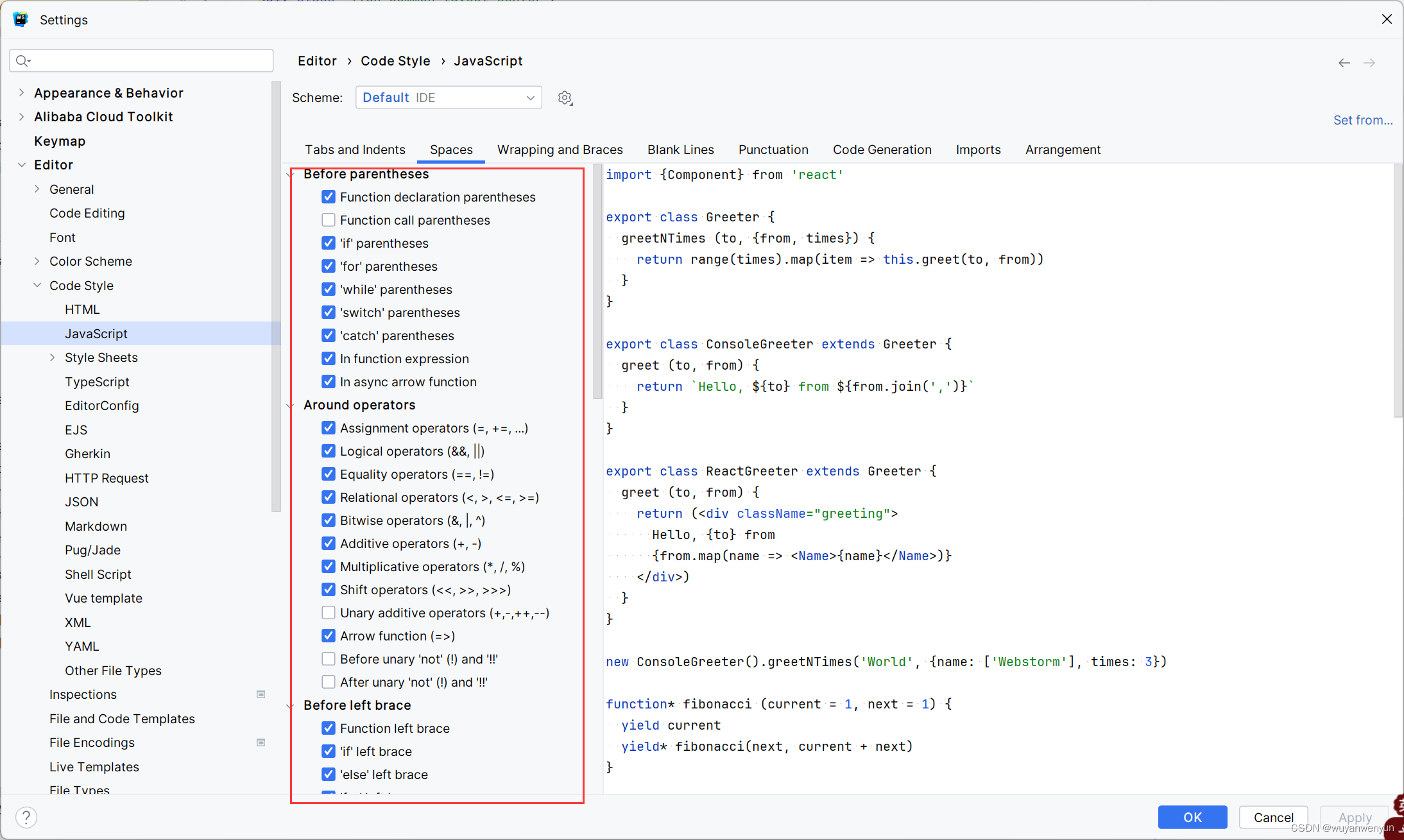Switch to Tabs and Indents tab
Viewport: 1404px width, 840px height.
(355, 150)
